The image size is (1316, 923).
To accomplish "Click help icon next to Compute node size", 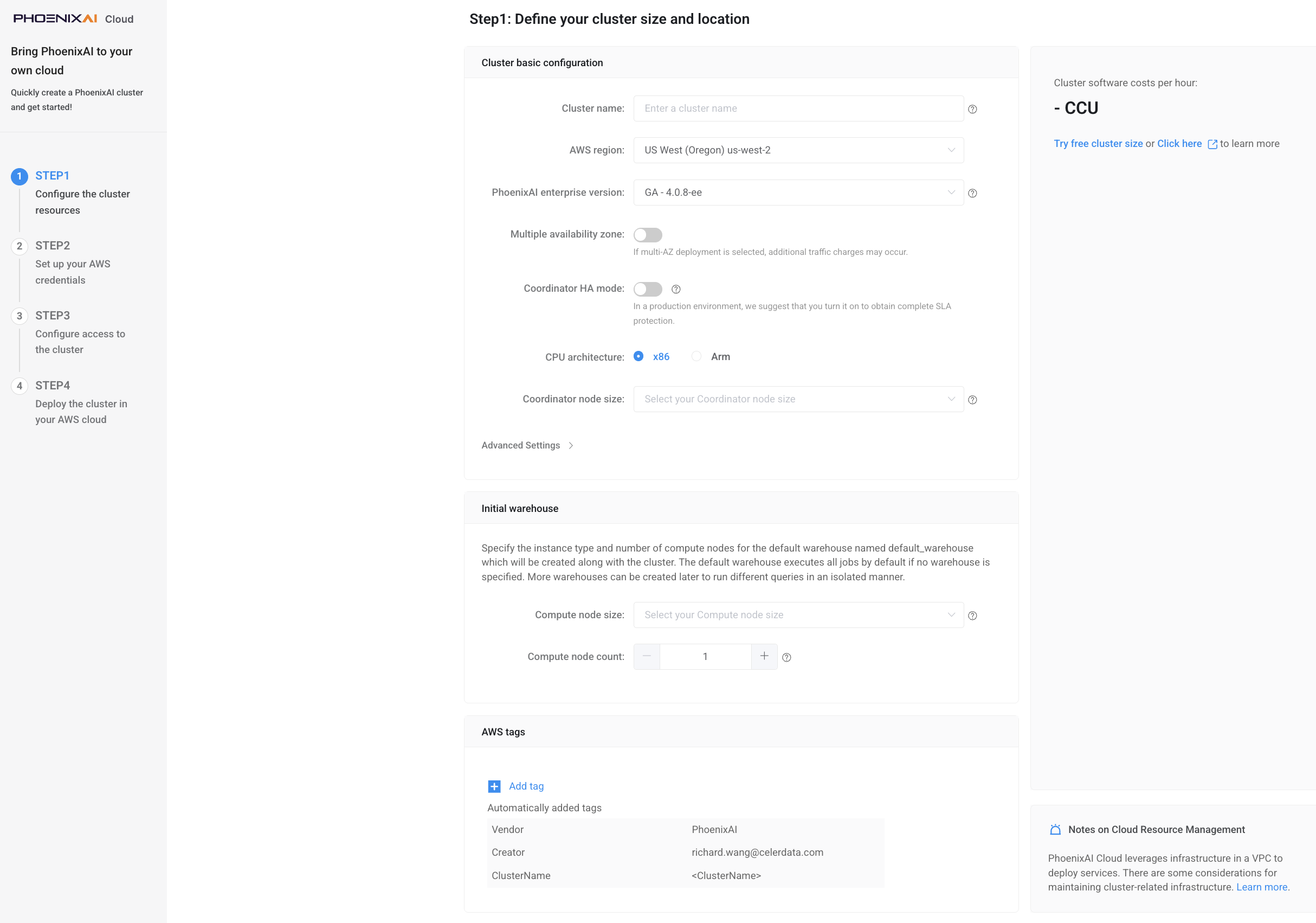I will pos(972,616).
